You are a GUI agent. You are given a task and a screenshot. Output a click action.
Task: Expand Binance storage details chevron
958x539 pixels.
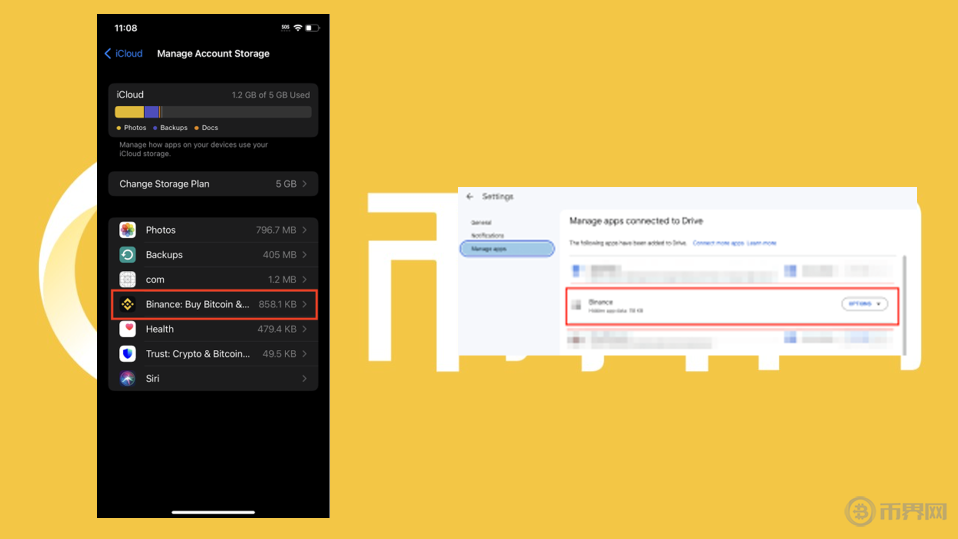pos(305,304)
